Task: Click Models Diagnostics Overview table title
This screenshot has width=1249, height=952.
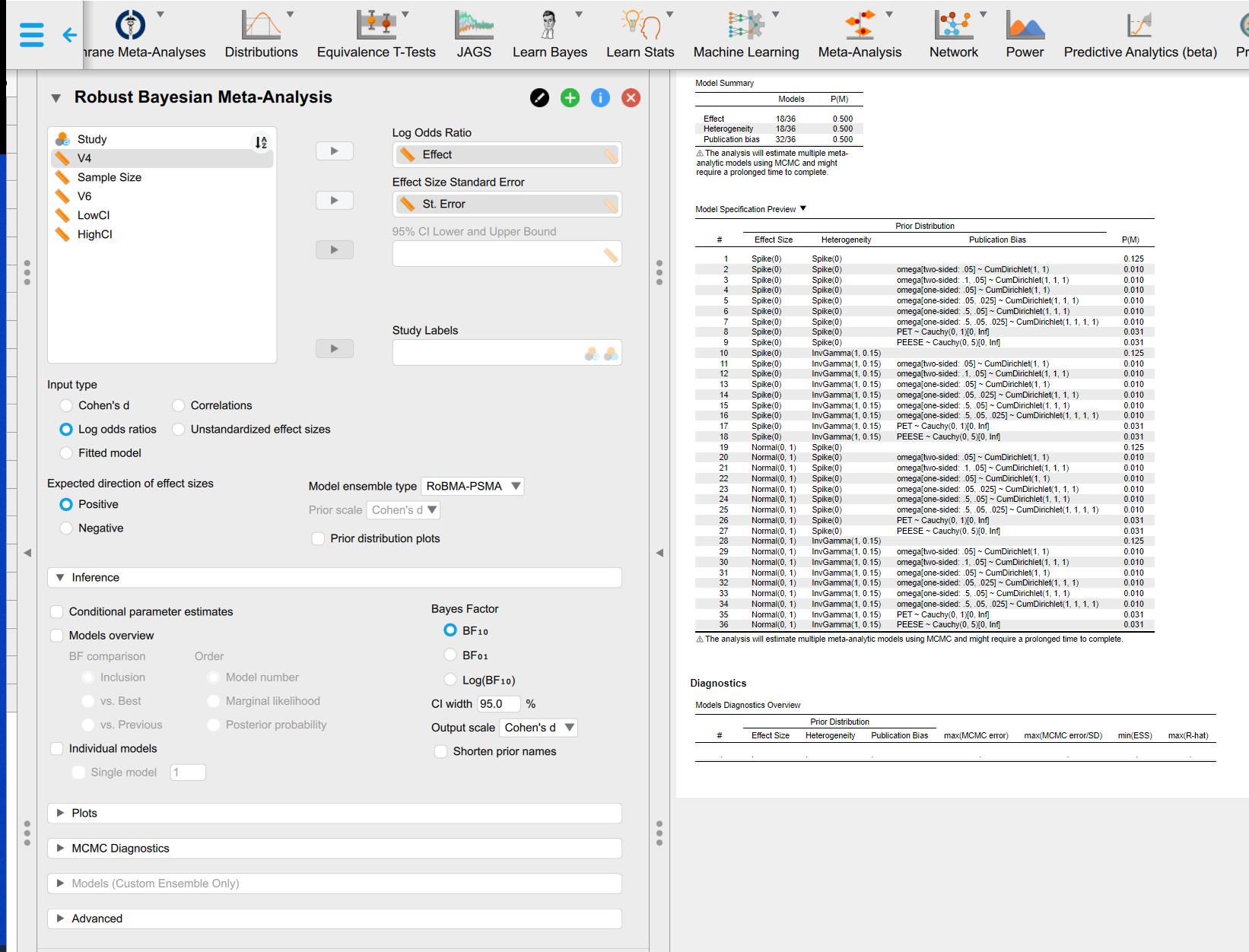Action: [748, 705]
